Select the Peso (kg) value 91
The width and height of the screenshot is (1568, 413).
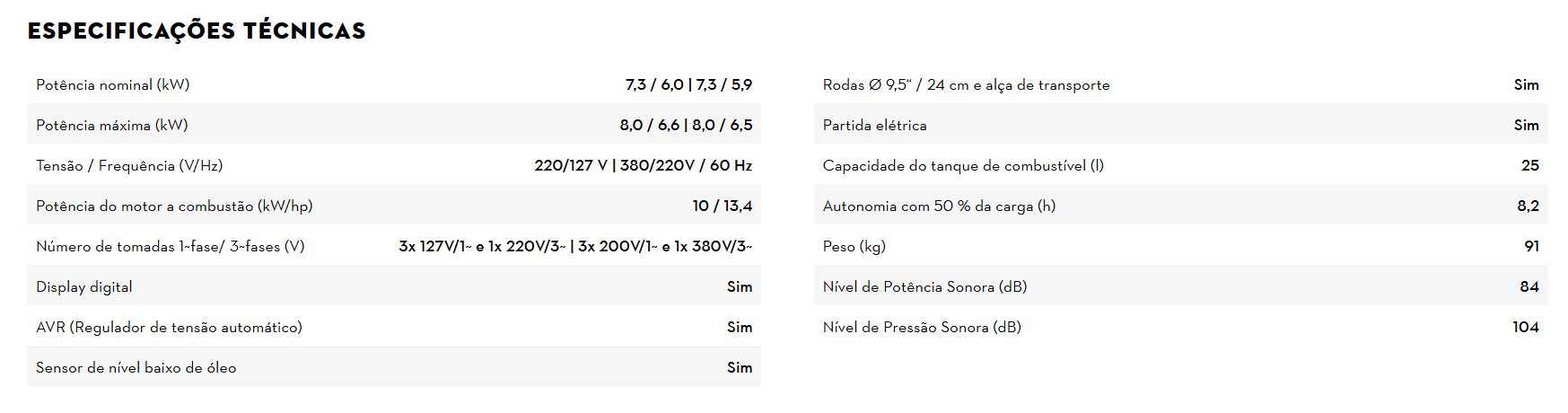pos(1531,247)
